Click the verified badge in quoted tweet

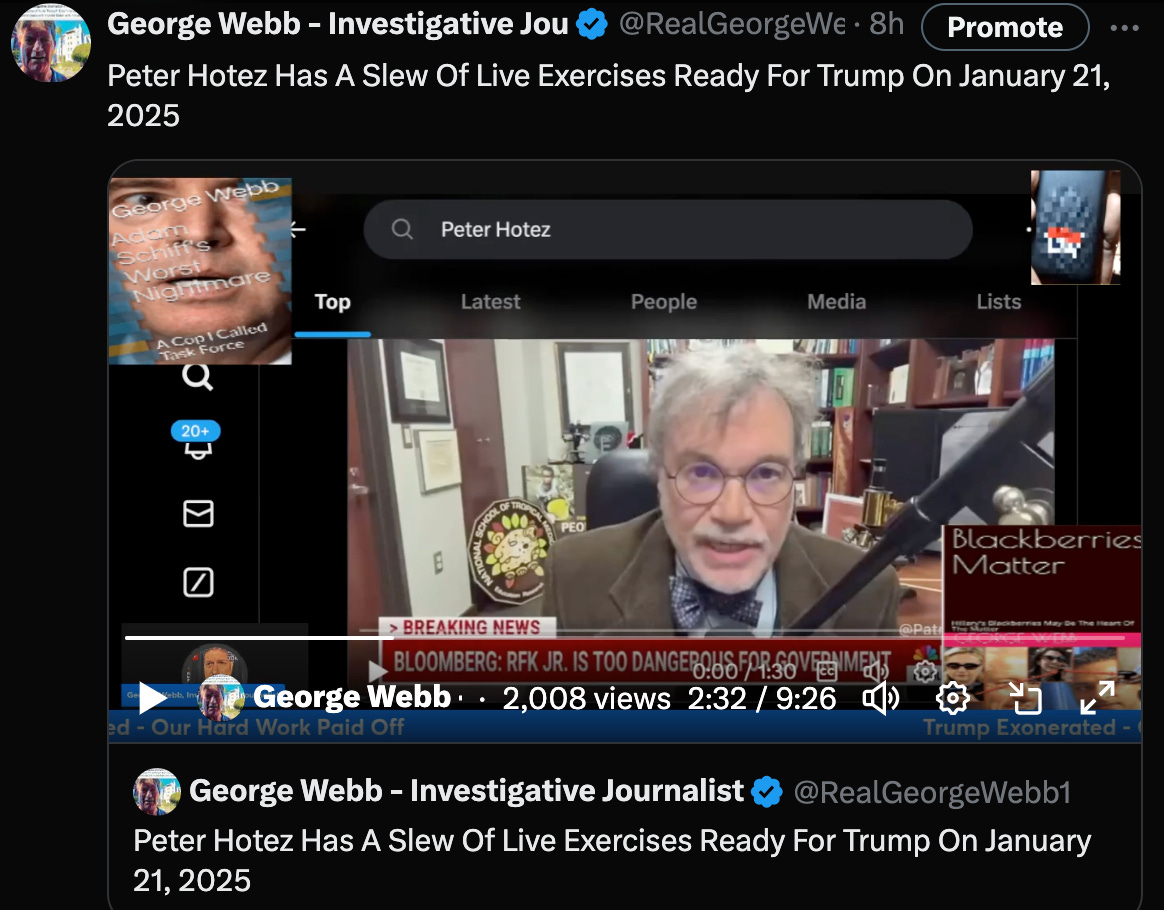(767, 792)
